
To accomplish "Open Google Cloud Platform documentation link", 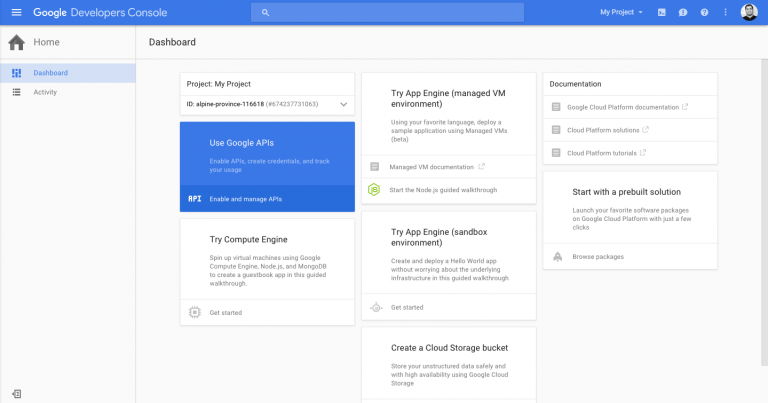I will click(x=623, y=107).
